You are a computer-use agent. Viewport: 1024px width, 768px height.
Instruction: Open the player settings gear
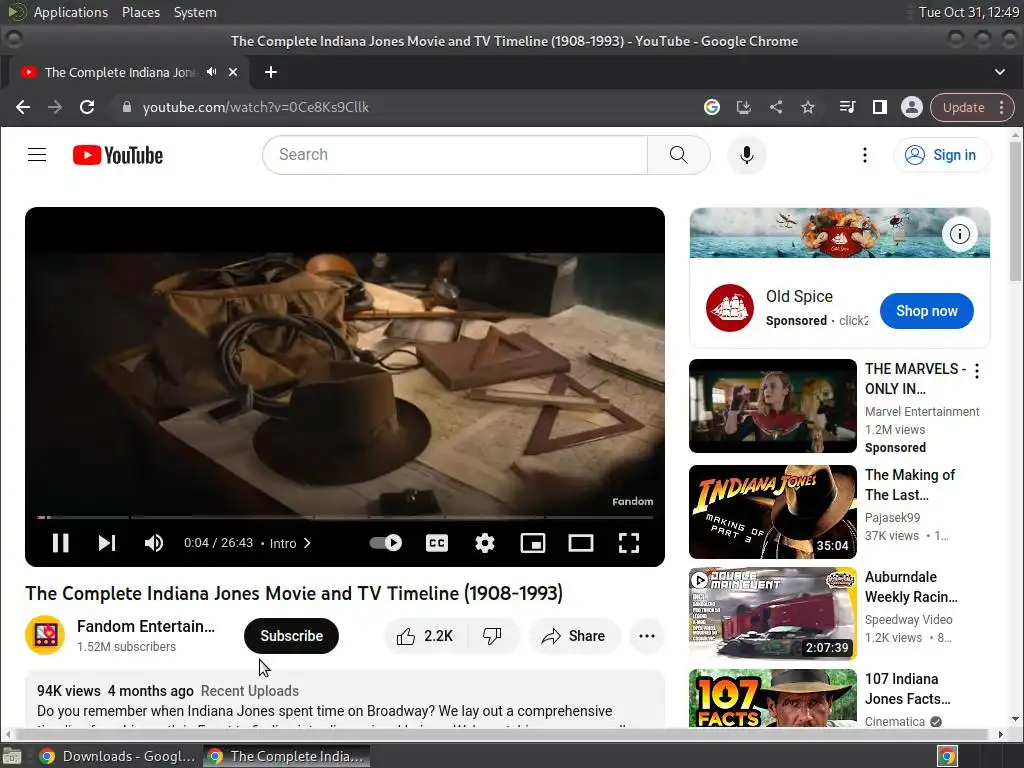click(x=485, y=543)
